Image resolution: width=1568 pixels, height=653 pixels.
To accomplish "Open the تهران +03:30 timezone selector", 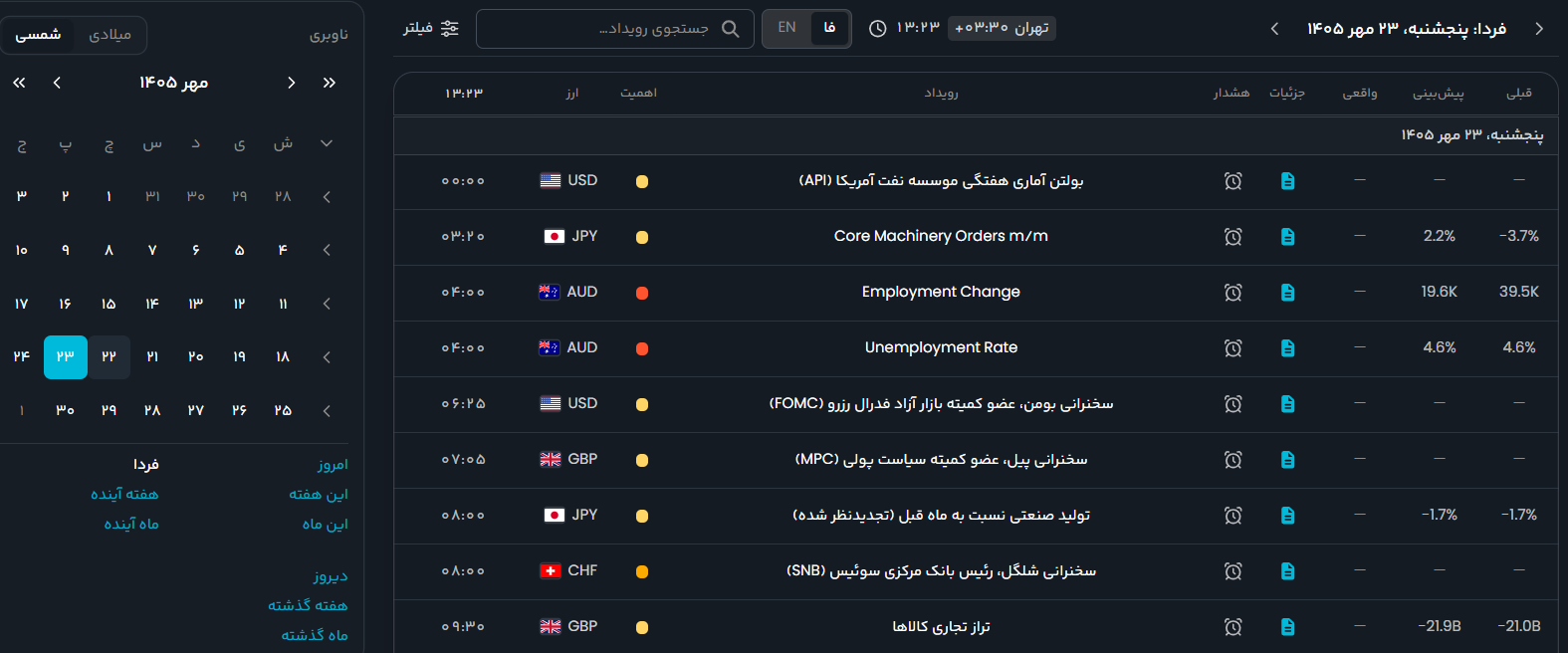I will coord(1002,28).
